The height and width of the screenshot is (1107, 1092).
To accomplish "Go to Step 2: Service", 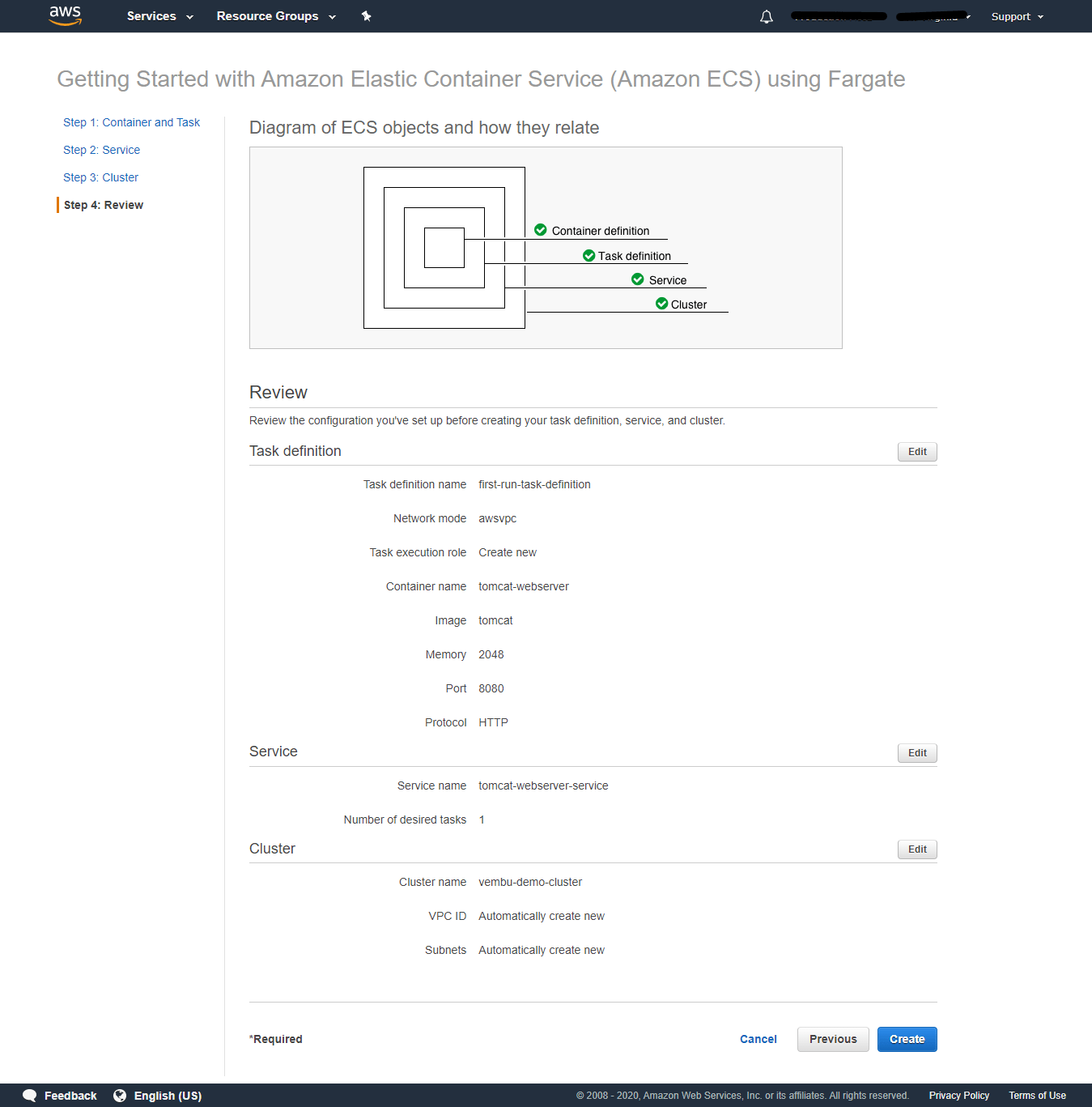I will point(101,150).
